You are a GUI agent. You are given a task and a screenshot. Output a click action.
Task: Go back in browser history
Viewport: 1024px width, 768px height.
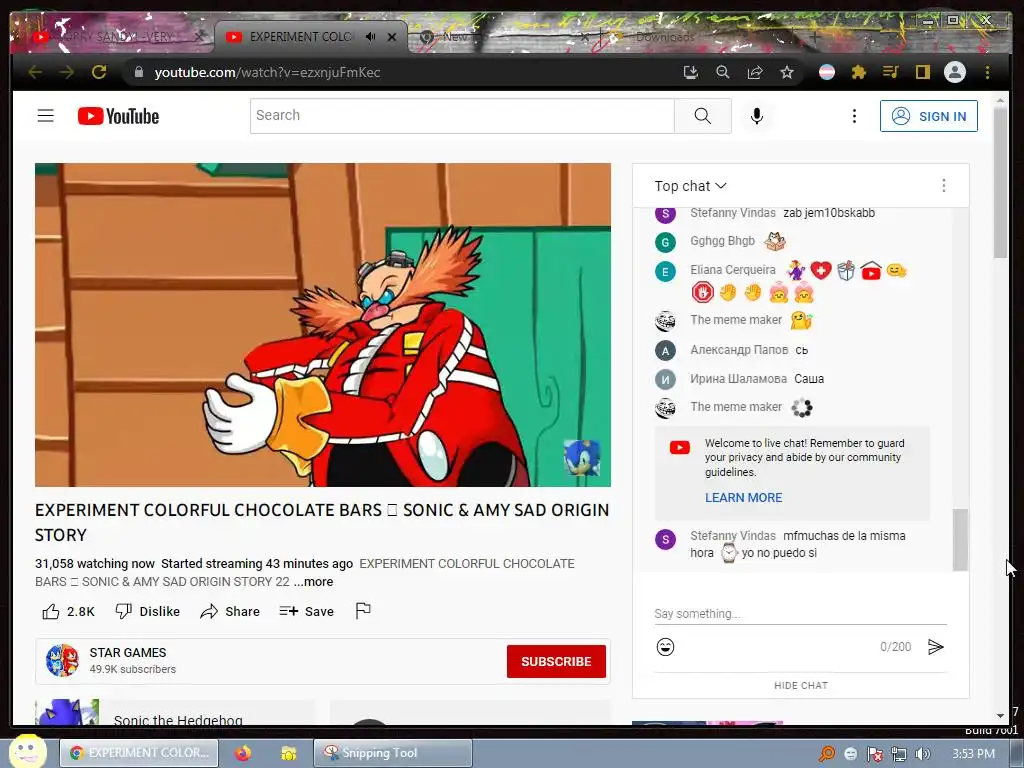click(x=35, y=72)
